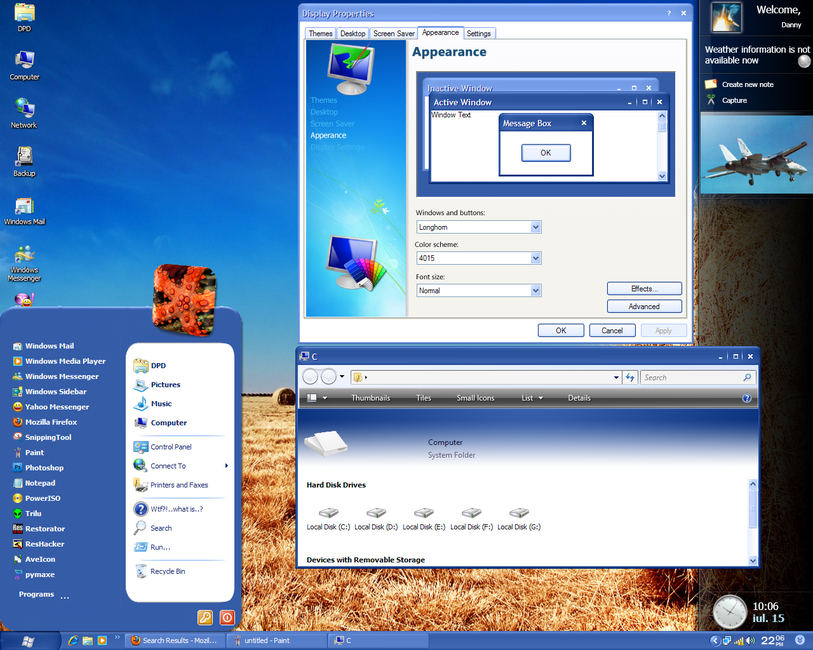The width and height of the screenshot is (813, 650).
Task: Open the Color scheme dropdown
Action: click(x=536, y=258)
